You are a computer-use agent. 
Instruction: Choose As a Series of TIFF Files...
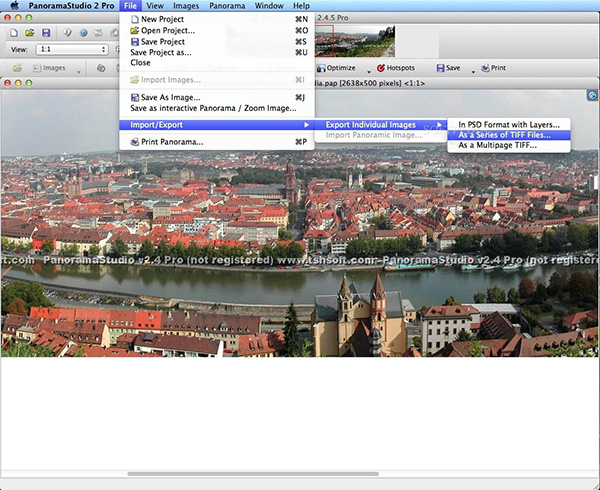(x=509, y=135)
